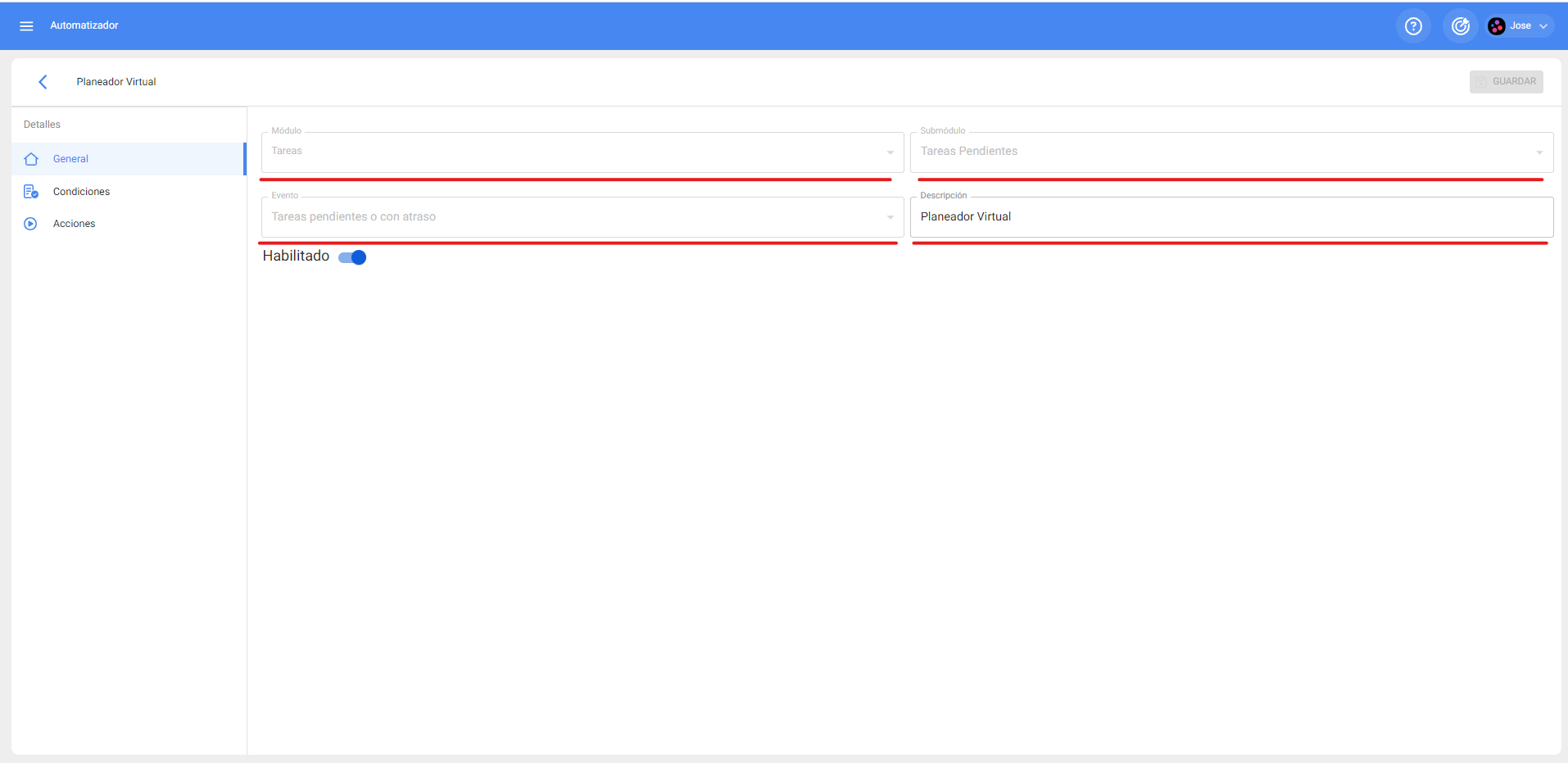The image size is (1568, 763).
Task: Click the Automatizador title in header
Action: [84, 25]
